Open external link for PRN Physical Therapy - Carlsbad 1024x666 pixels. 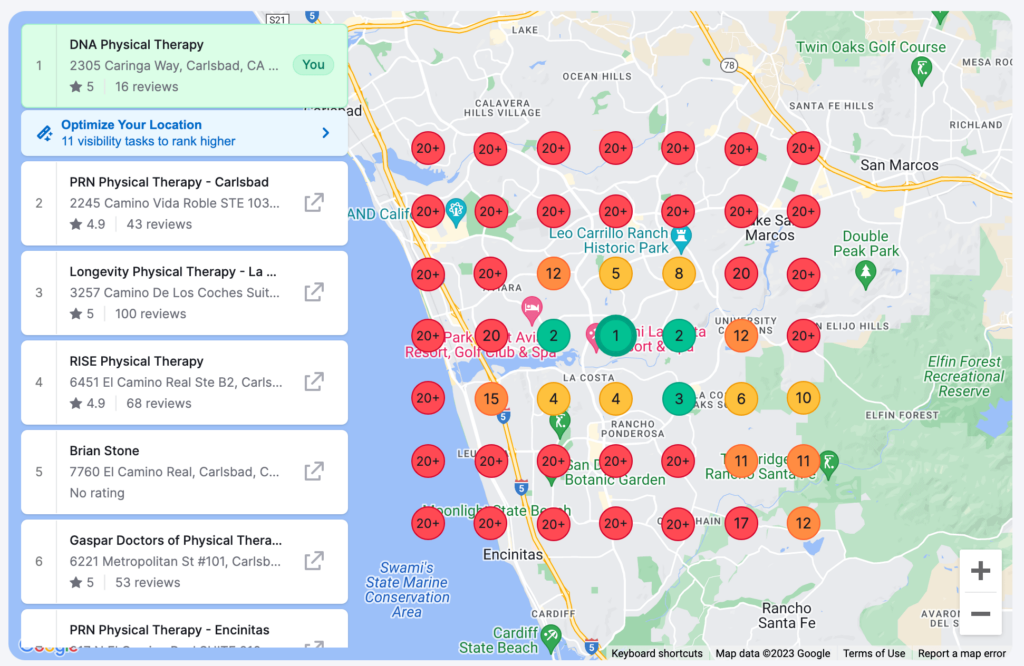[x=314, y=202]
